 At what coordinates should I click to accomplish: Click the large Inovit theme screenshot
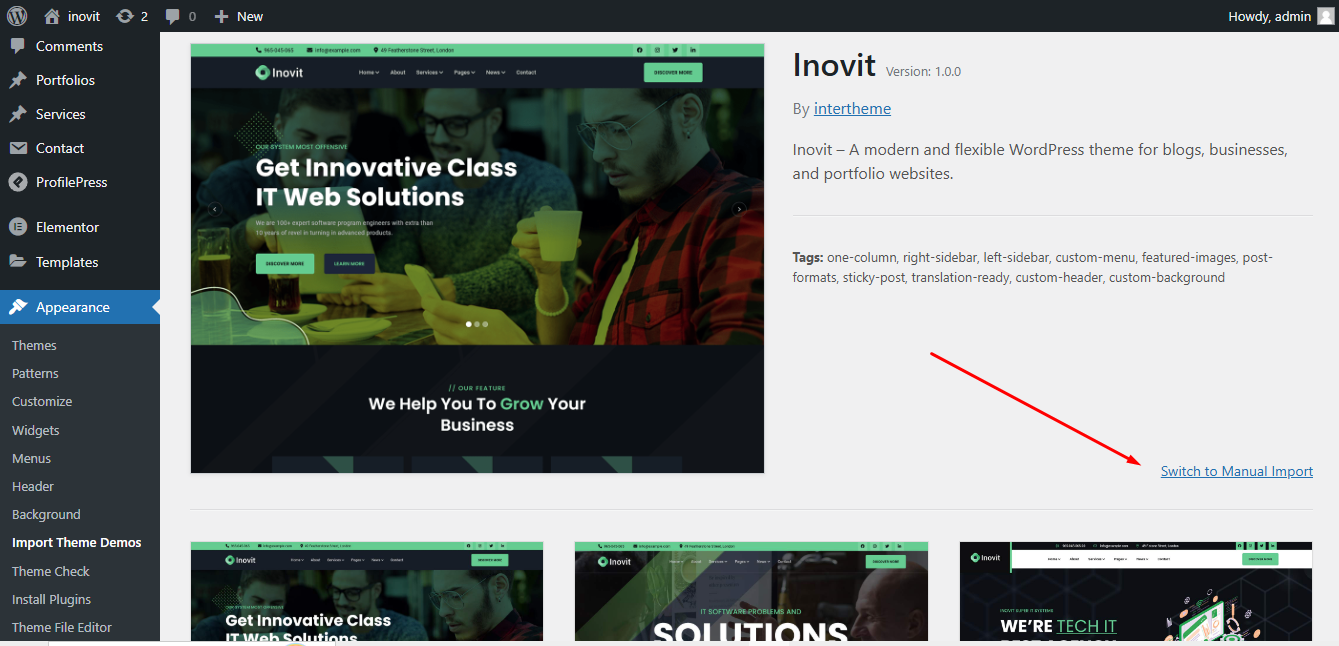click(x=477, y=258)
